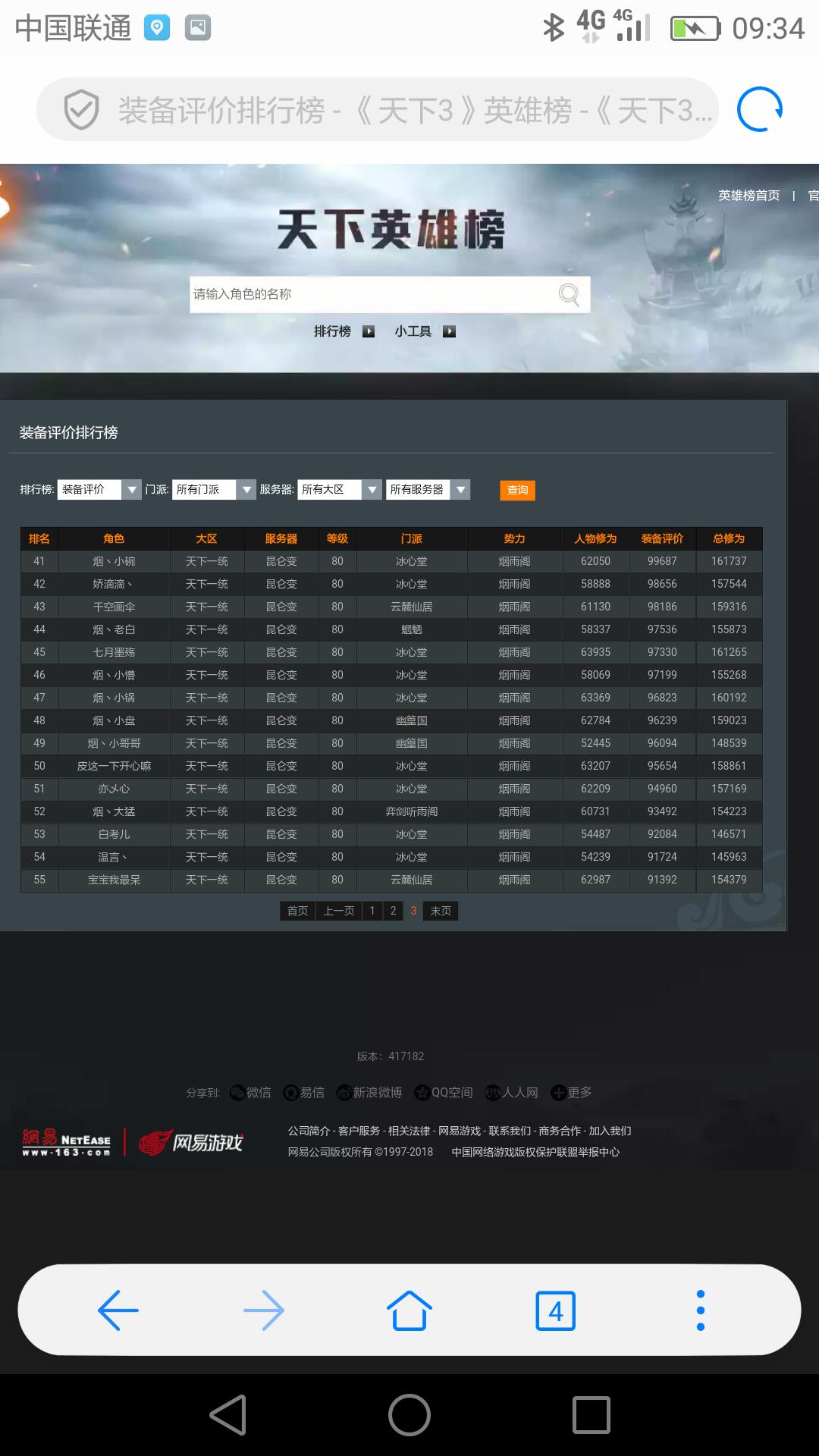Image resolution: width=819 pixels, height=1456 pixels.
Task: Click the orange 查询 button
Action: 517,491
